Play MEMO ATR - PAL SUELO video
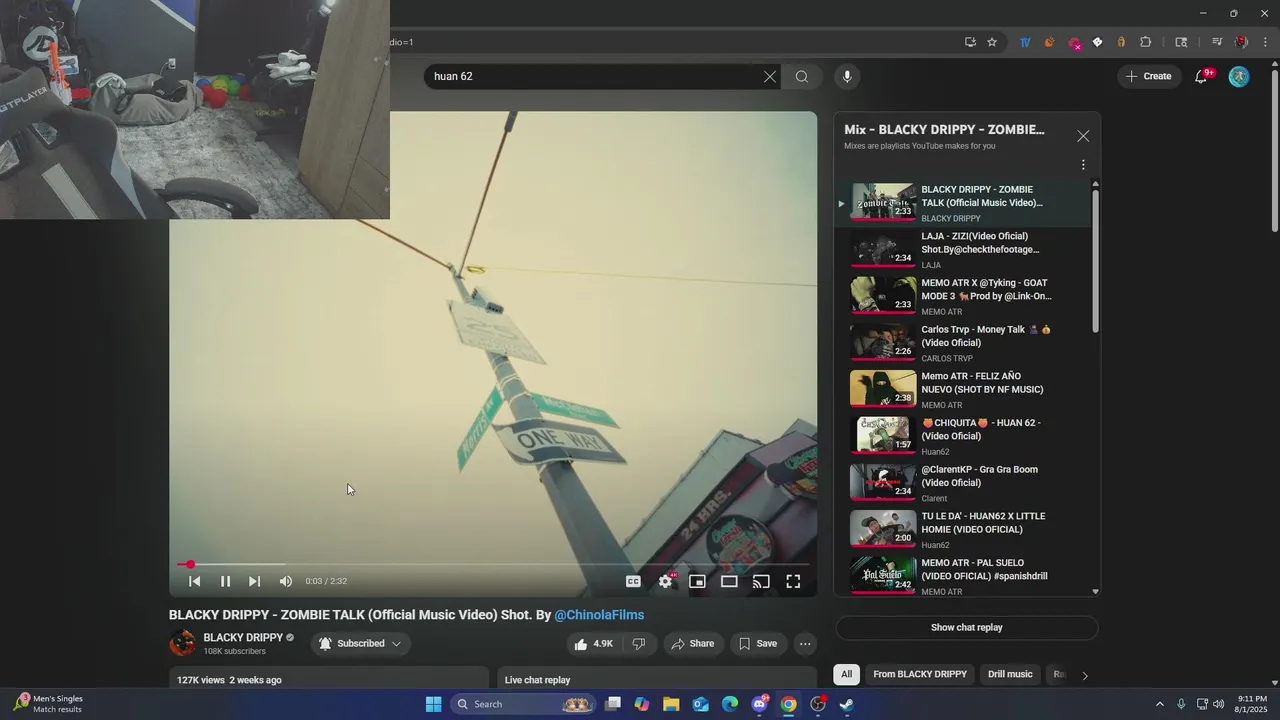This screenshot has width=1280, height=720. (965, 576)
